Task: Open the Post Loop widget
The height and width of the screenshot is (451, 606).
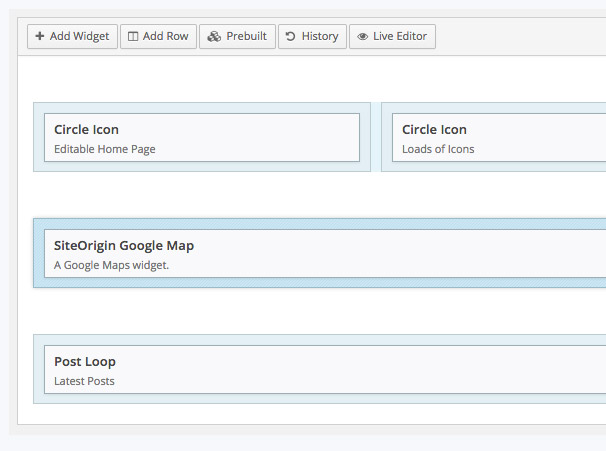Action: 325,369
